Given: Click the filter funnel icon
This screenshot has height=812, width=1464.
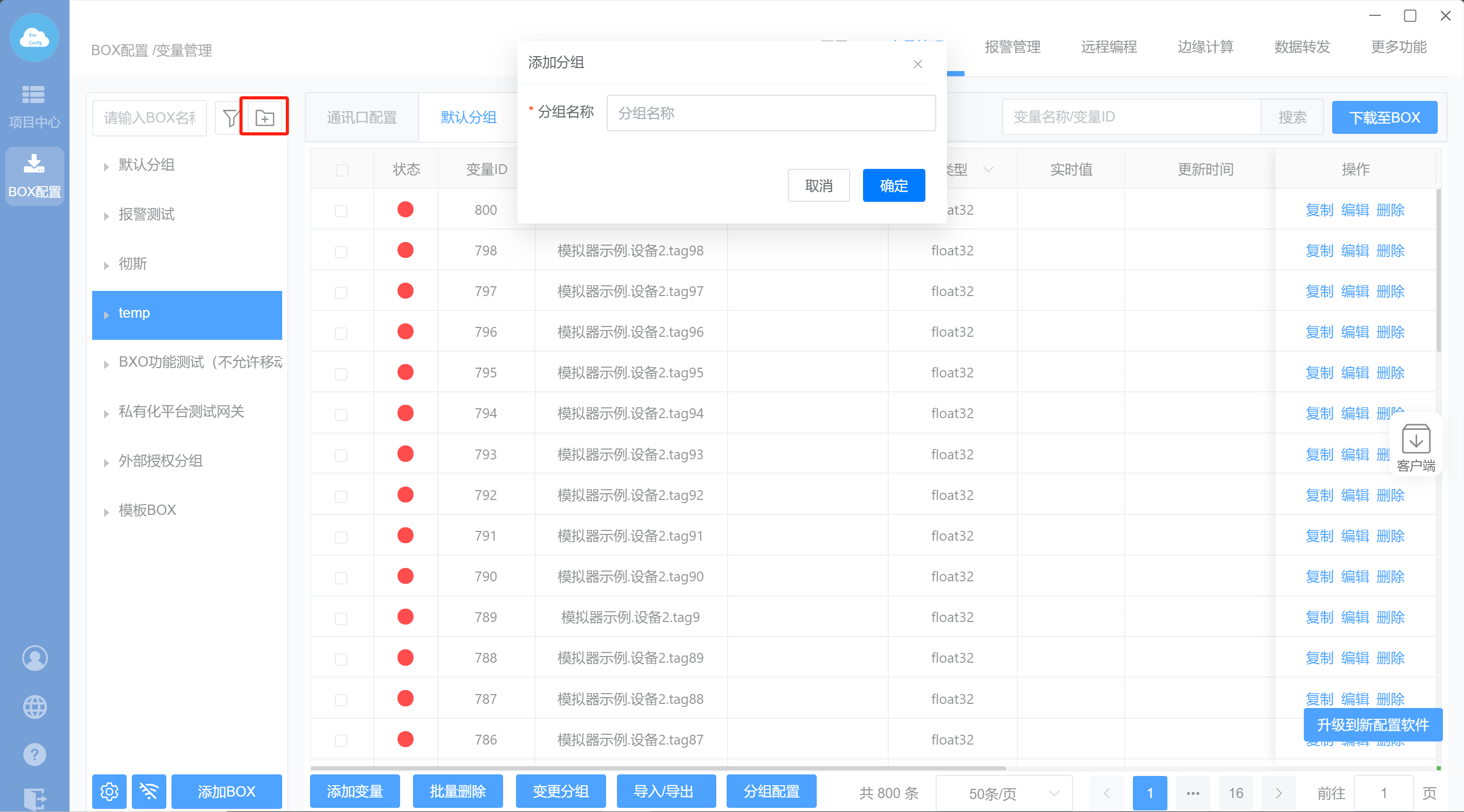Looking at the screenshot, I should pyautogui.click(x=230, y=117).
